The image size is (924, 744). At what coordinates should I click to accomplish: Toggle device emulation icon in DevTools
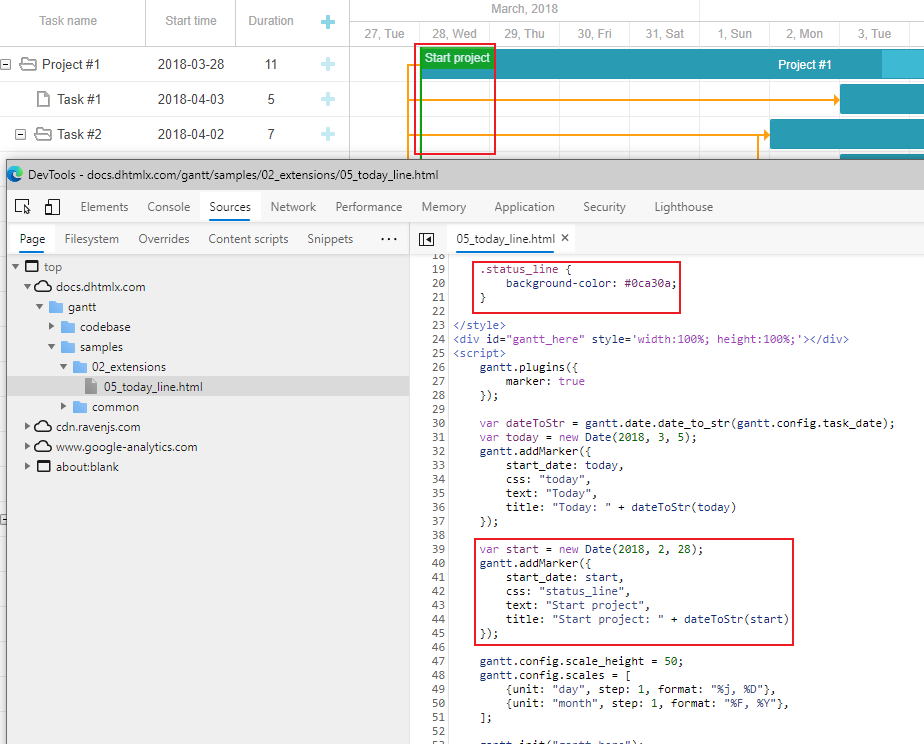click(x=52, y=207)
